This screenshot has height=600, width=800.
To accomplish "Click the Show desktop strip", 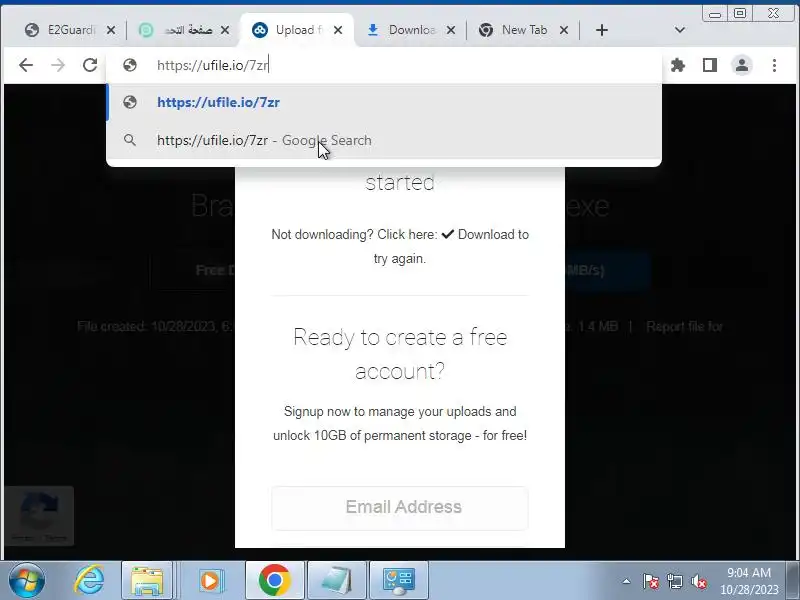I will (x=792, y=581).
